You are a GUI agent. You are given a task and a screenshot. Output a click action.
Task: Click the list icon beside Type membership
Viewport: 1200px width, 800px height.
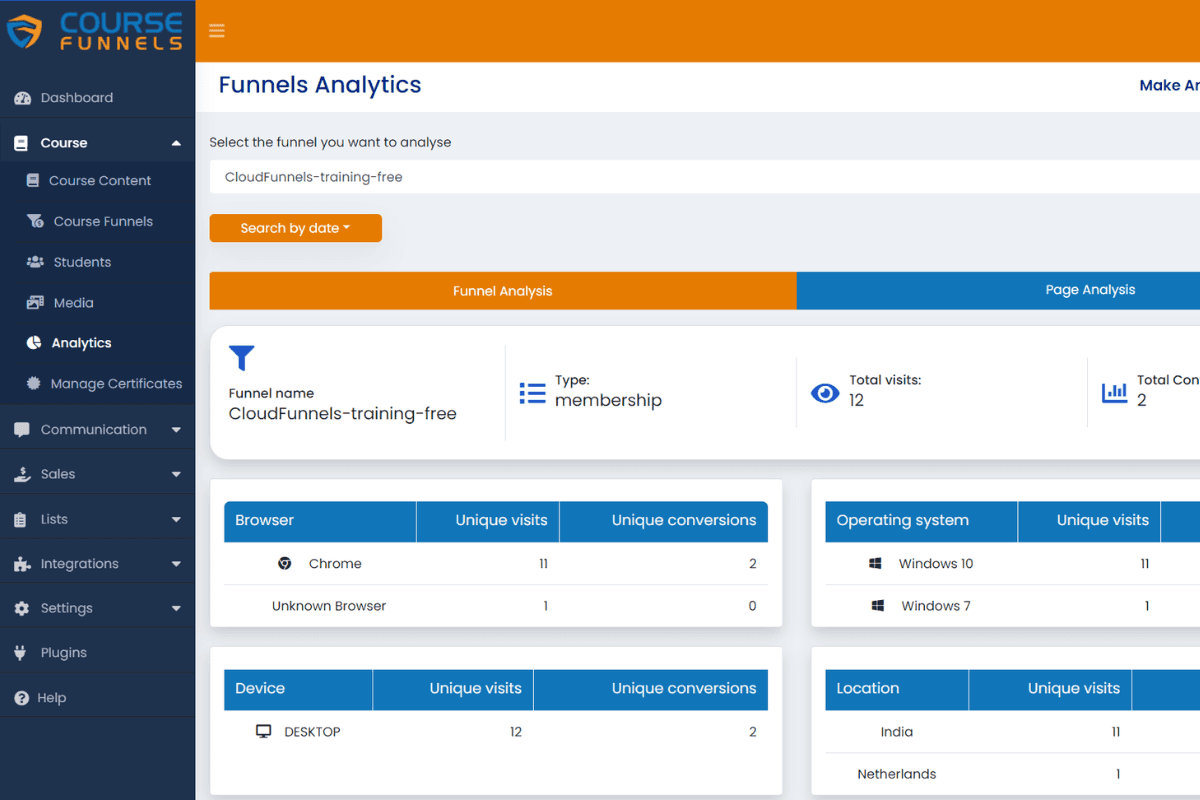tap(533, 393)
